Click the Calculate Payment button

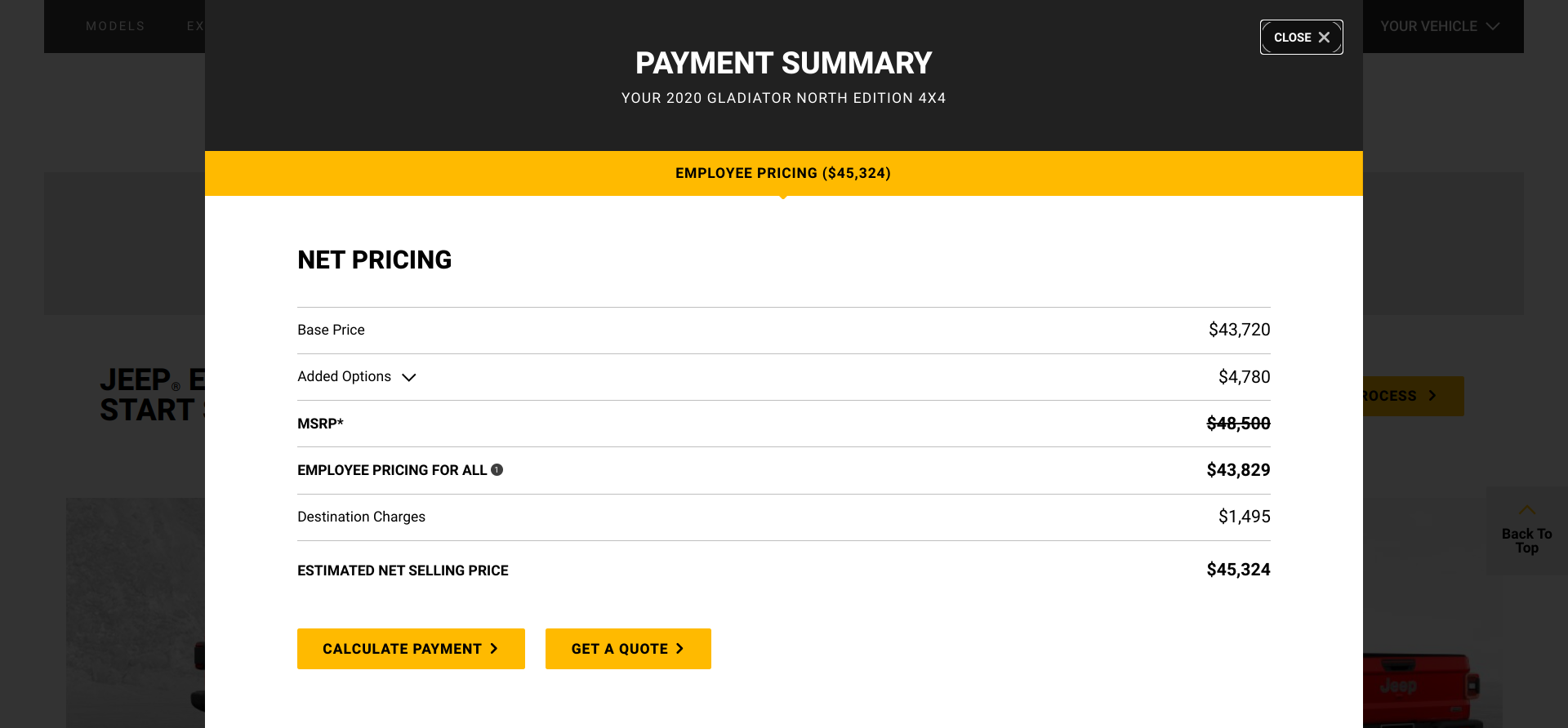tap(411, 649)
